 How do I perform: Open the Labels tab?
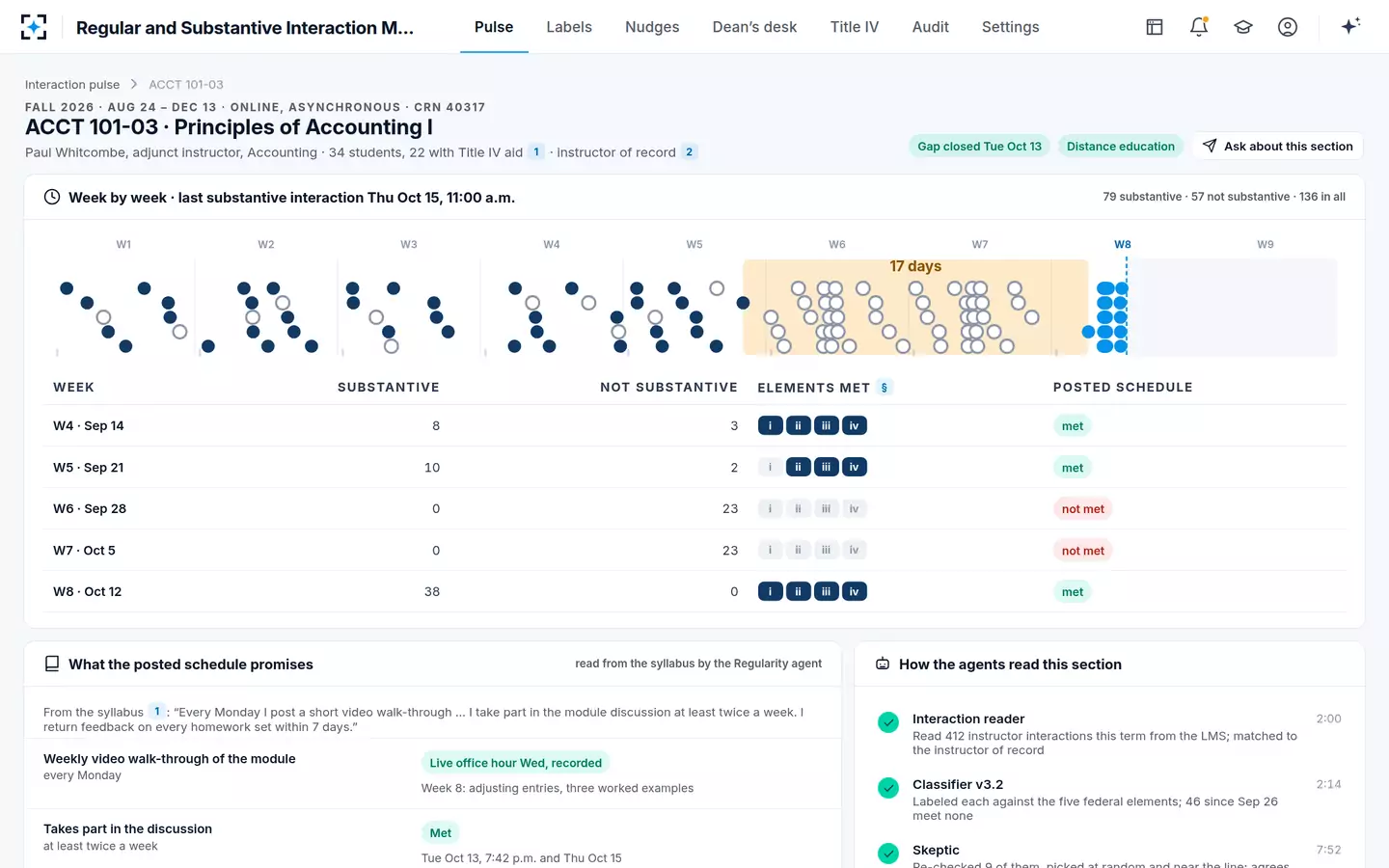pos(569,27)
